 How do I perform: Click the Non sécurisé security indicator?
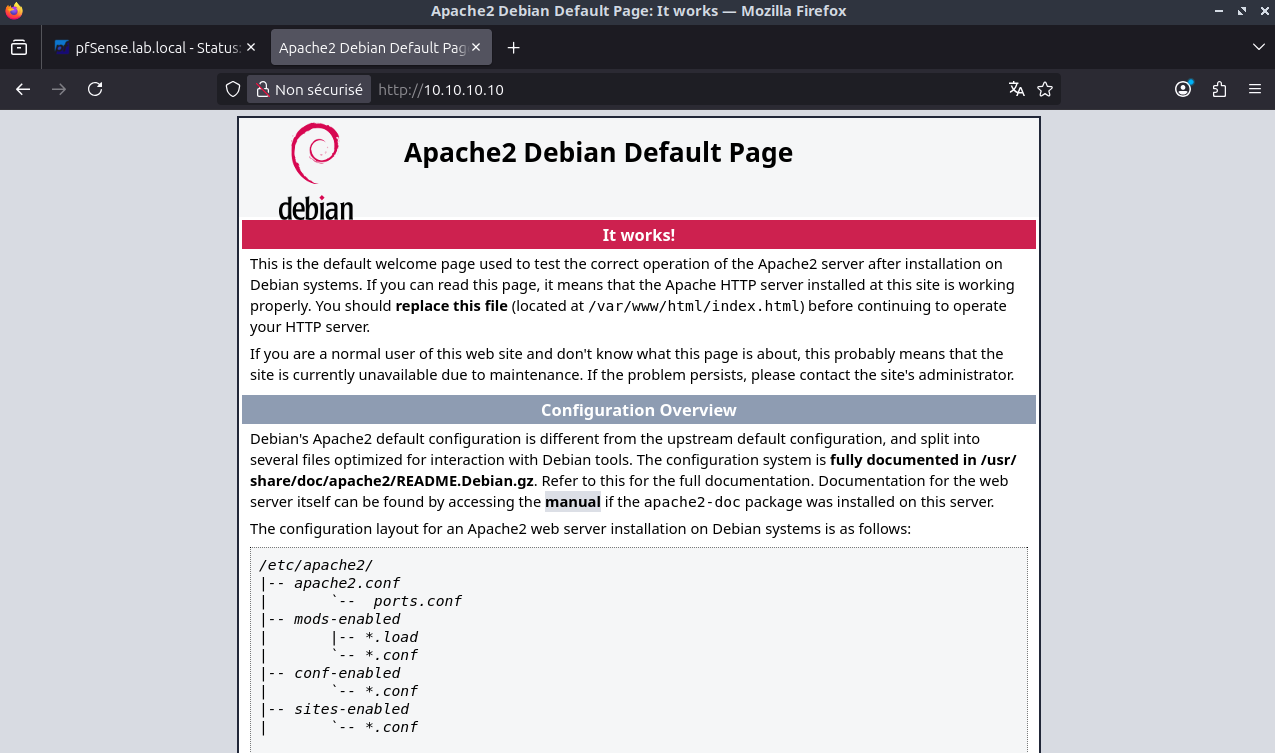pos(309,89)
